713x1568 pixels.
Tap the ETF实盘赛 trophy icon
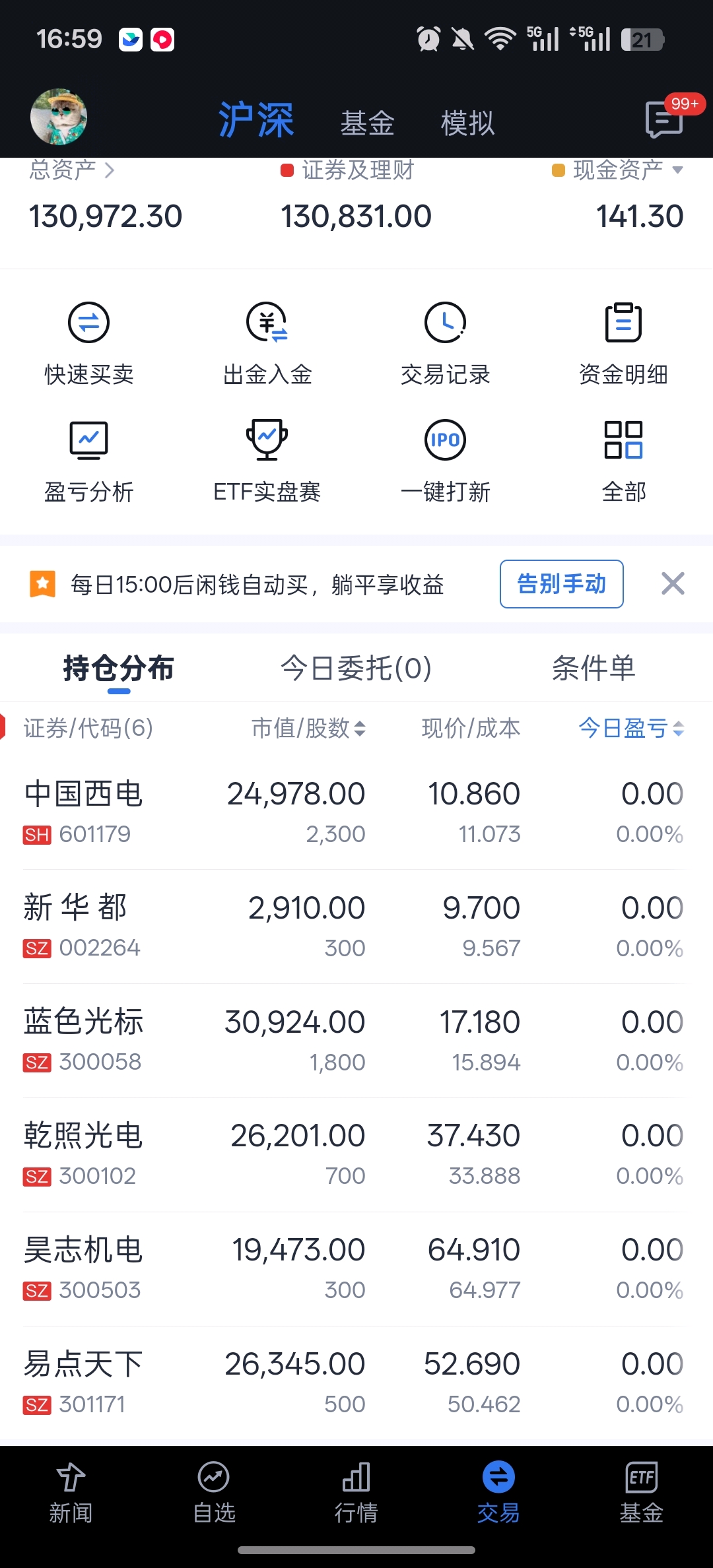tap(267, 440)
